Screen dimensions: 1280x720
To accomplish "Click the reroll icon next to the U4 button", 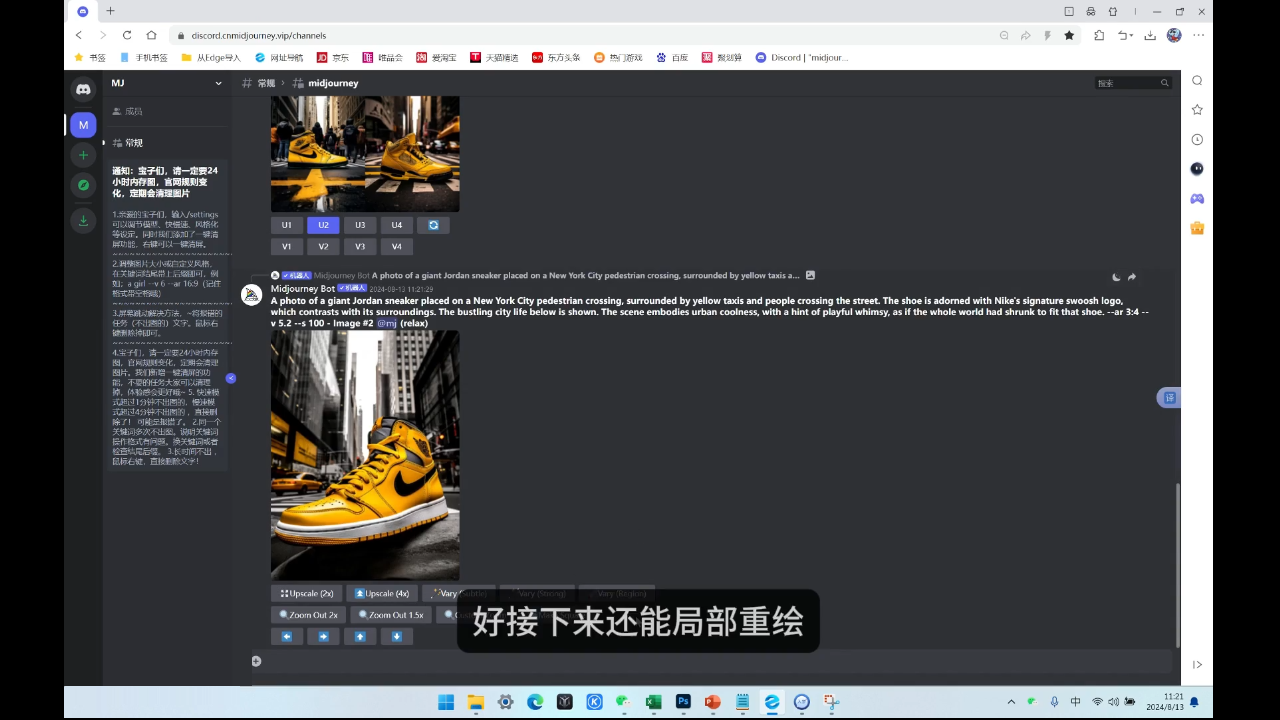I will point(433,225).
